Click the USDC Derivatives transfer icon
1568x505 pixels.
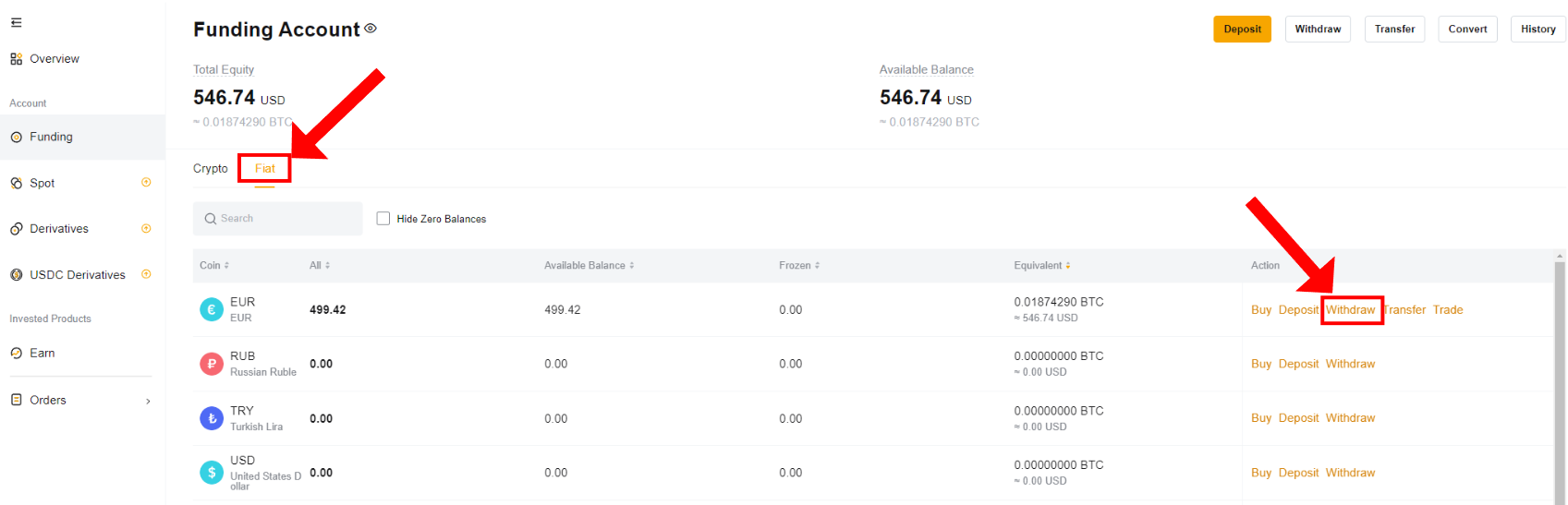(146, 274)
